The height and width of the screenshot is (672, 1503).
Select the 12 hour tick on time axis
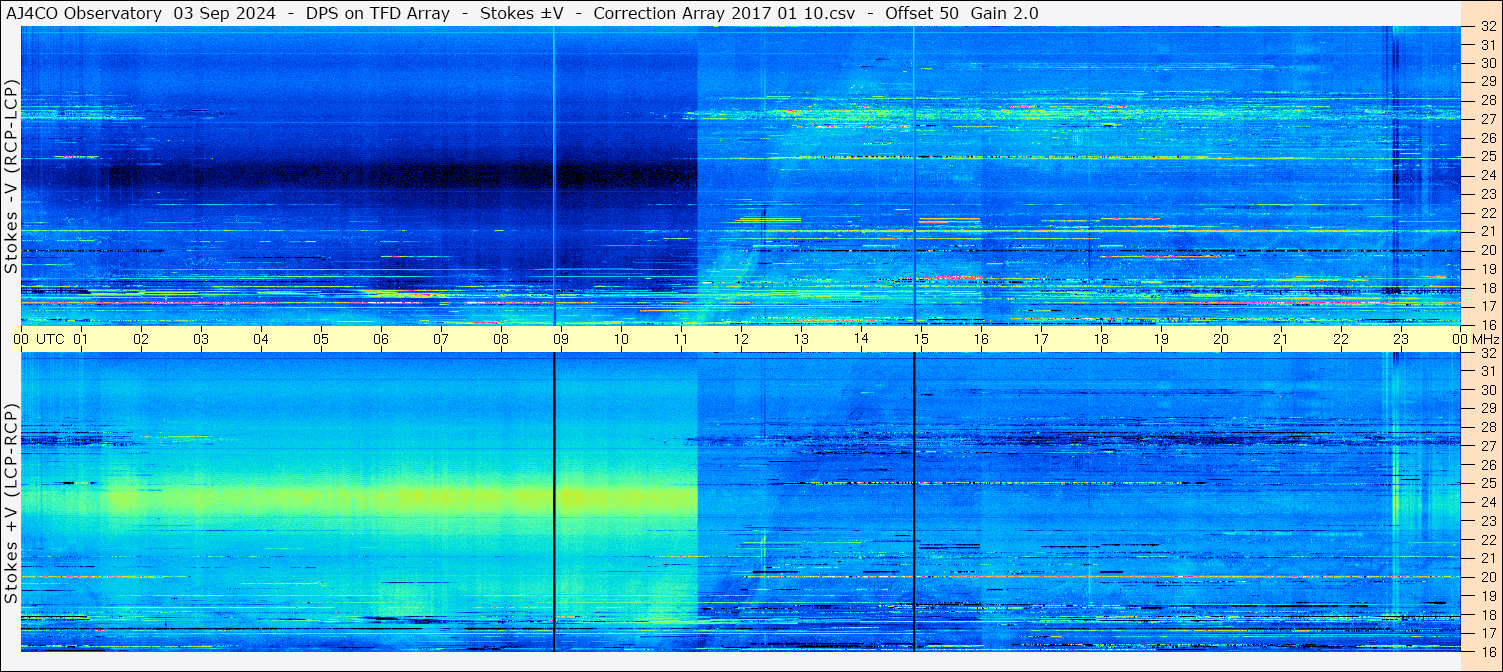point(741,339)
